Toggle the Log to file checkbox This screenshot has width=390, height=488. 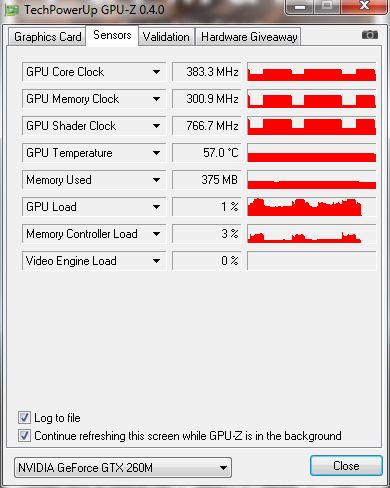pos(24,417)
